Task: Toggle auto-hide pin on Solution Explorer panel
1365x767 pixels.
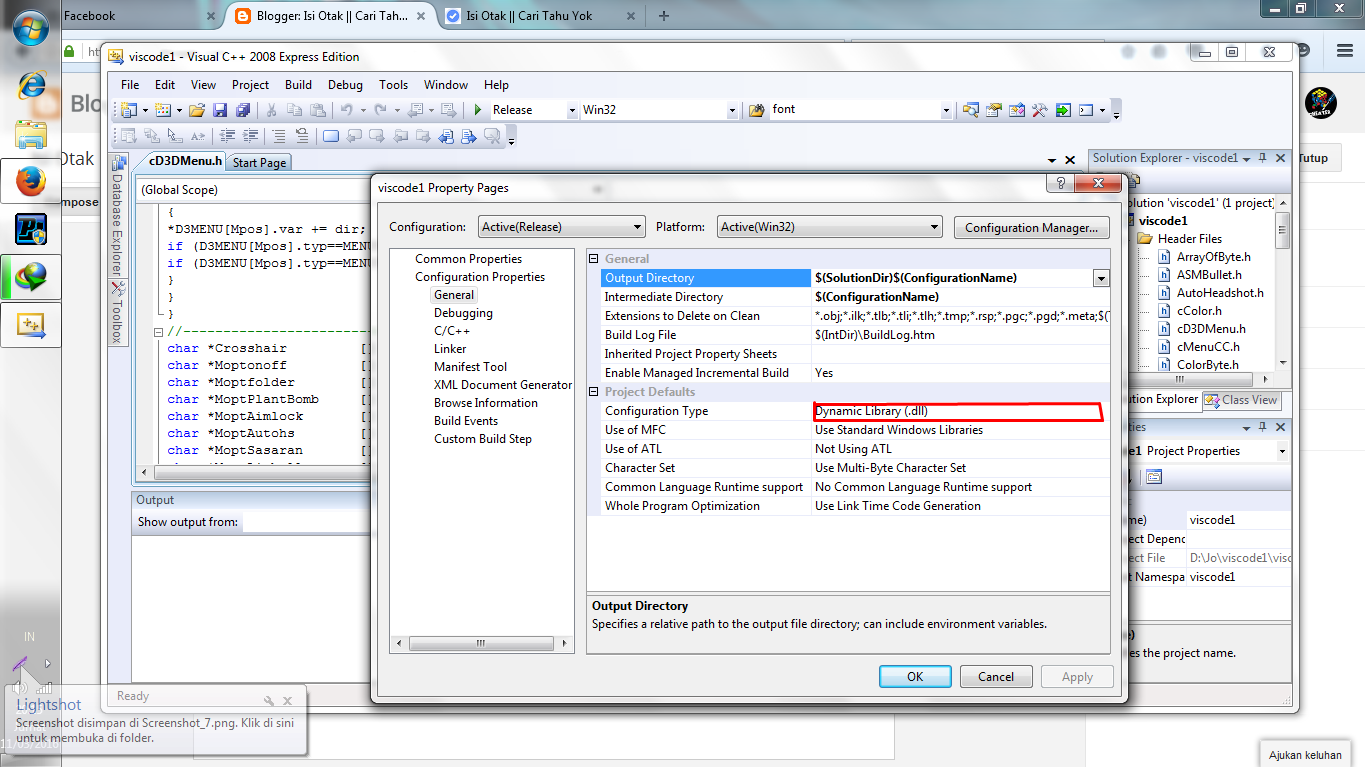Action: 1263,158
